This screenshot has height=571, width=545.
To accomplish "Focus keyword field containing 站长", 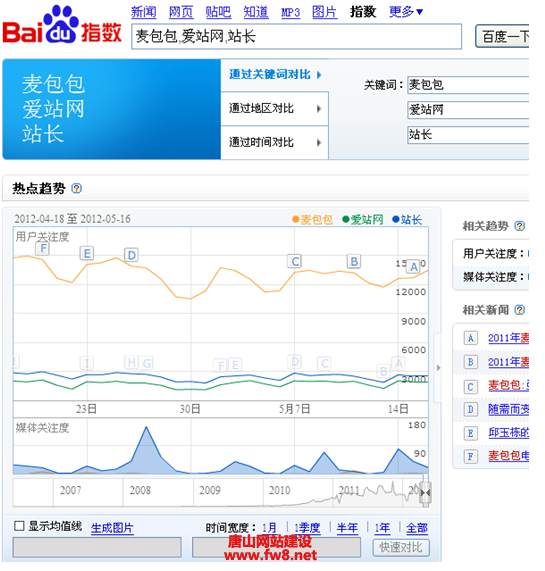I will (x=468, y=135).
